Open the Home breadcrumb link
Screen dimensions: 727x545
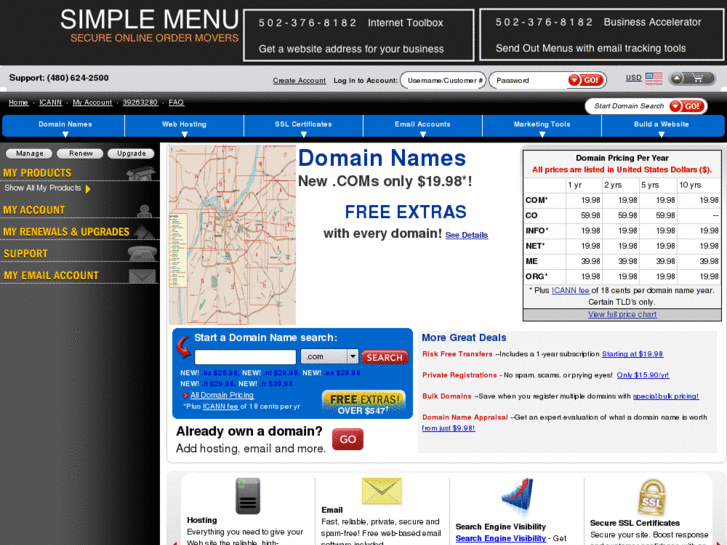click(x=18, y=103)
